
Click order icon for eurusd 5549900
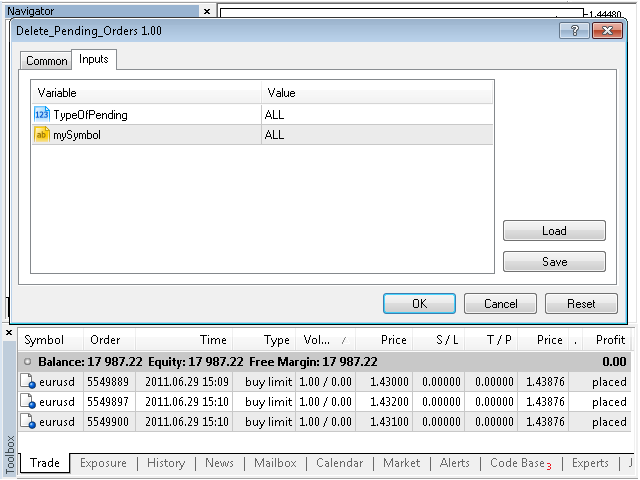click(x=29, y=422)
